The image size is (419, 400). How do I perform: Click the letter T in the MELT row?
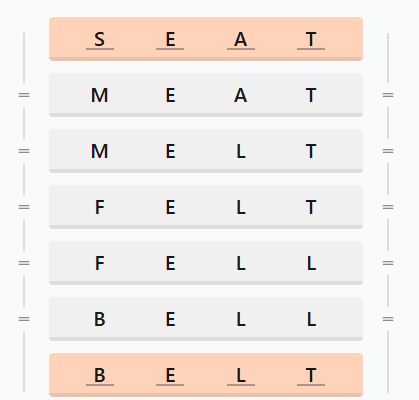(311, 152)
